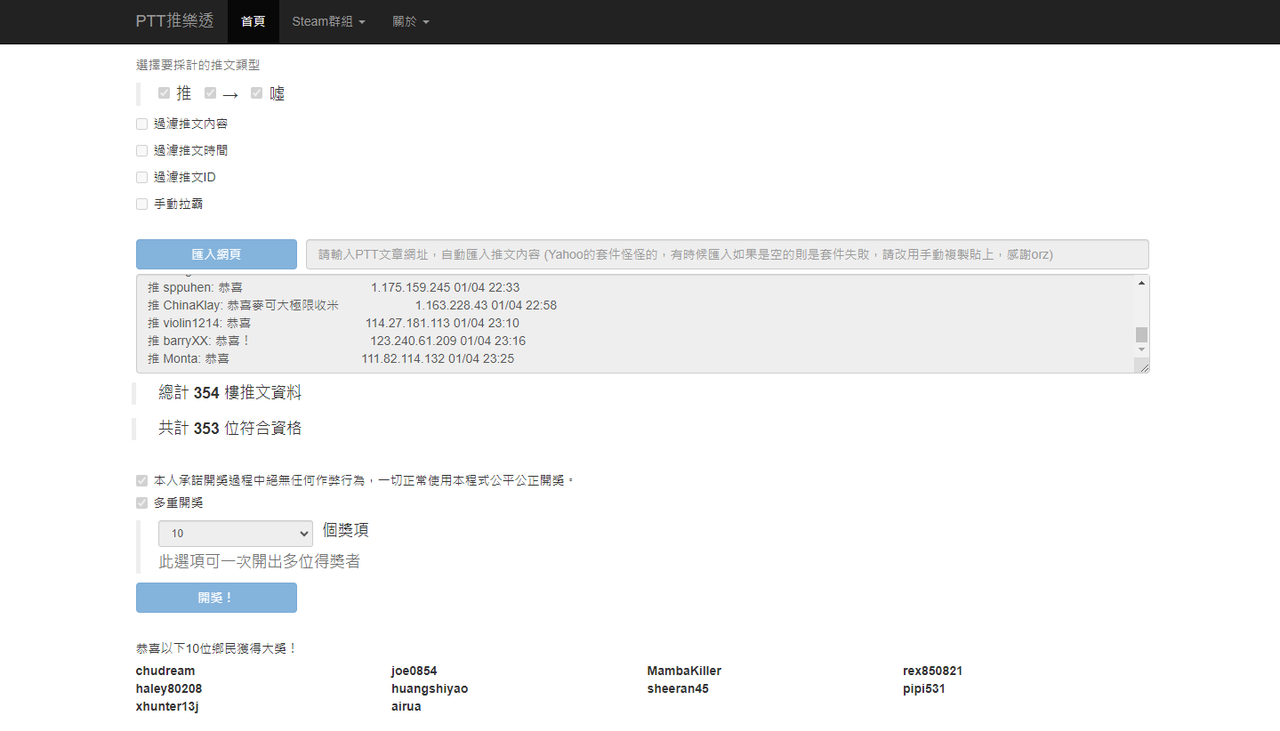1280x731 pixels.
Task: Select the Monta comment line
Action: [331, 359]
